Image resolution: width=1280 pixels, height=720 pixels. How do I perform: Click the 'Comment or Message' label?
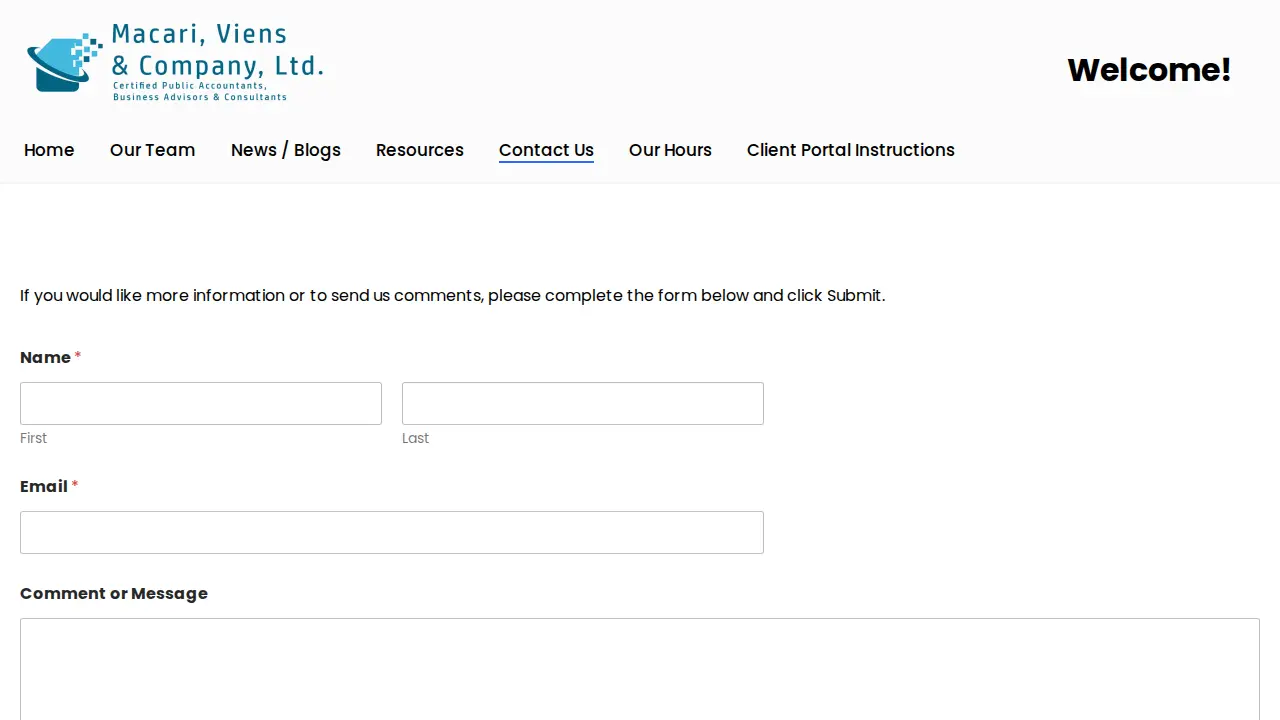pyautogui.click(x=114, y=593)
